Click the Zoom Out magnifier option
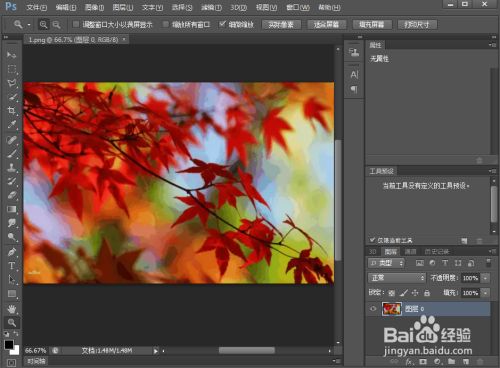This screenshot has height=368, width=500. [56, 24]
